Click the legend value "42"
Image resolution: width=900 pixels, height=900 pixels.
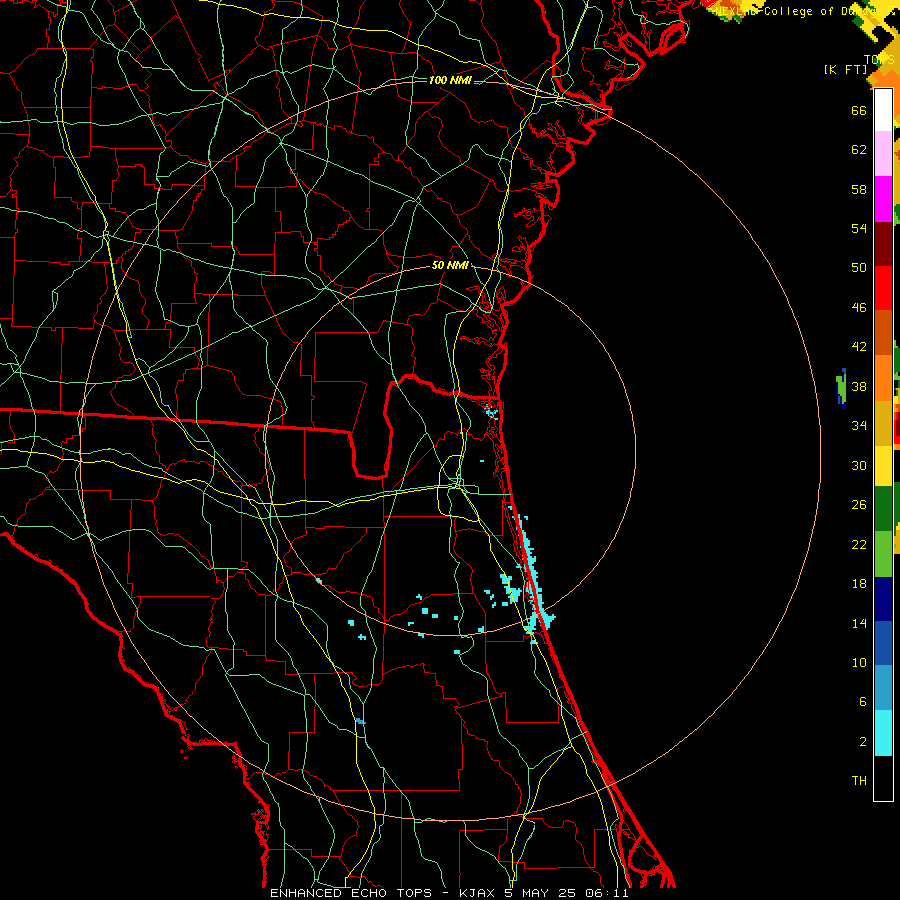pyautogui.click(x=859, y=347)
